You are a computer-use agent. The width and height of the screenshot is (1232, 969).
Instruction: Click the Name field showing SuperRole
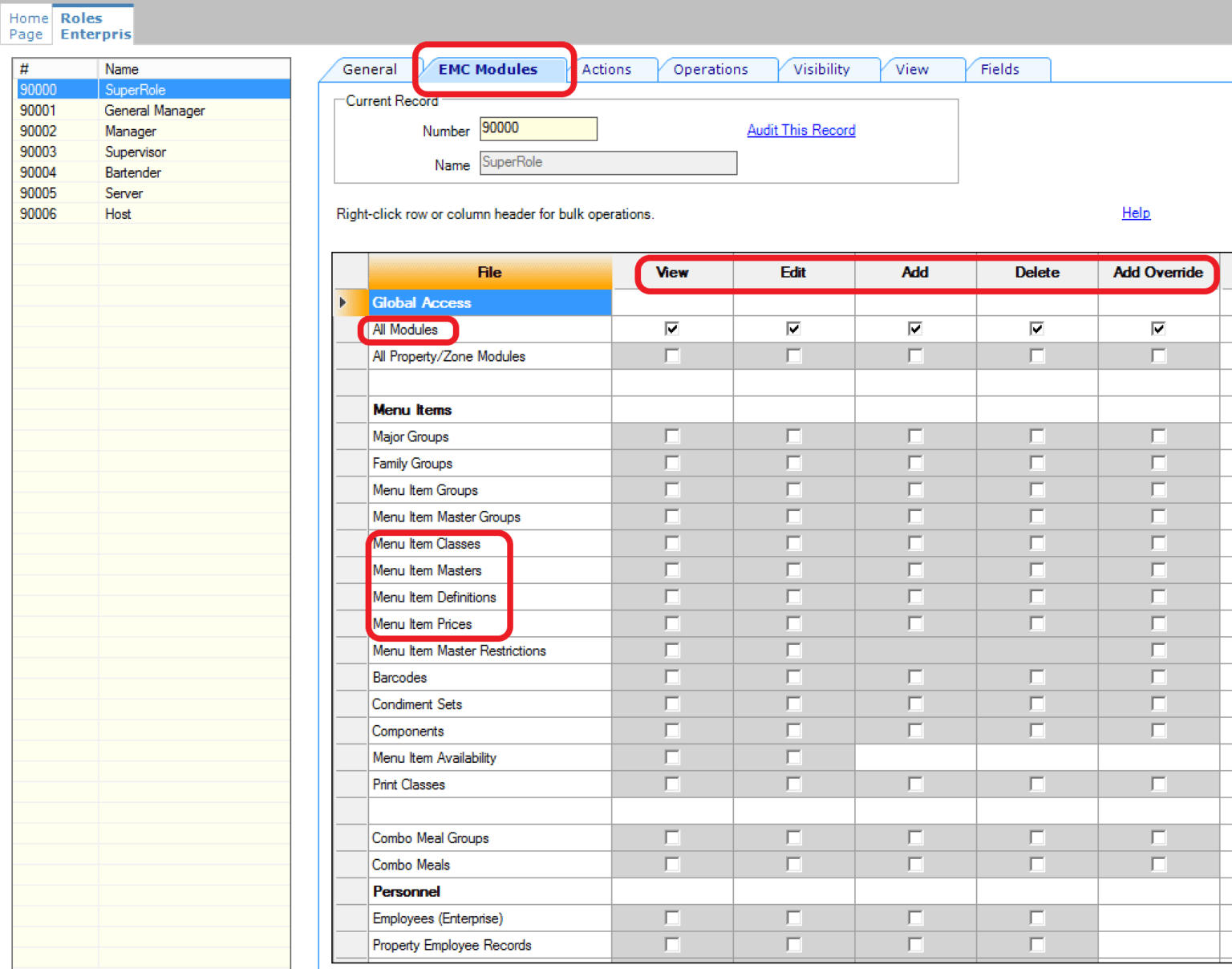coord(608,163)
